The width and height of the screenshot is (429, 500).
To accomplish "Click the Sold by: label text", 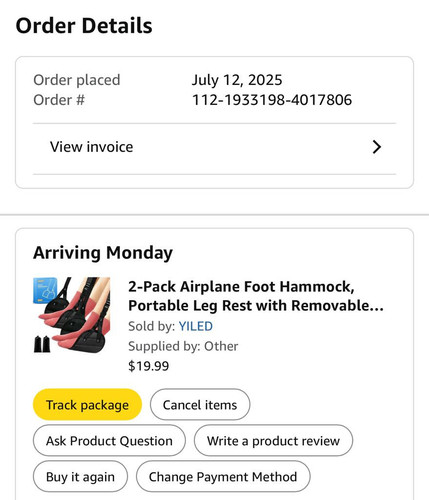I will pos(152,326).
